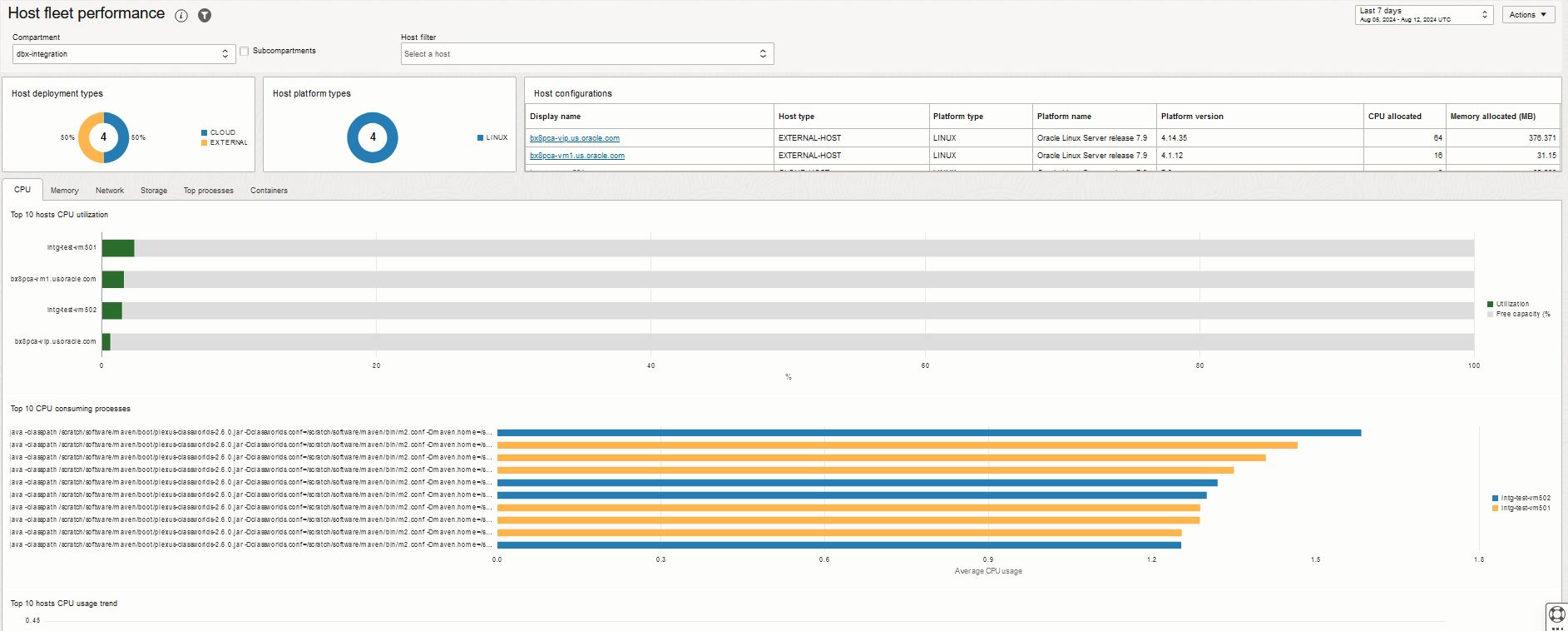
Task: Select the Containers tab
Action: click(x=269, y=191)
